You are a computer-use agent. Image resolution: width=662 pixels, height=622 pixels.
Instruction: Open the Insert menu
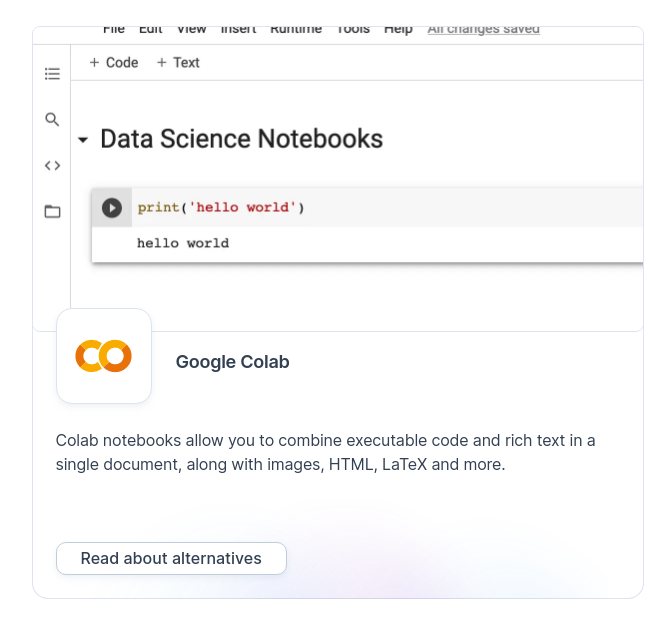coord(238,30)
